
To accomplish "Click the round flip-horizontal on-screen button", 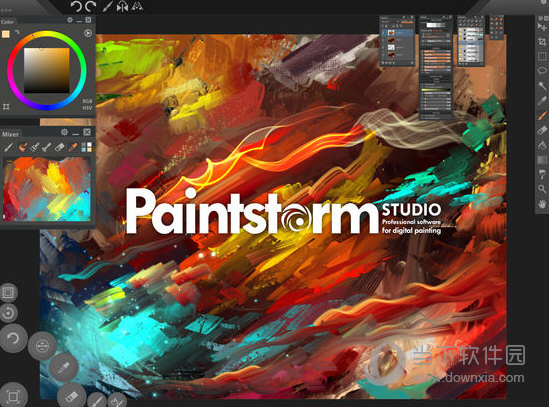I will tap(42, 346).
